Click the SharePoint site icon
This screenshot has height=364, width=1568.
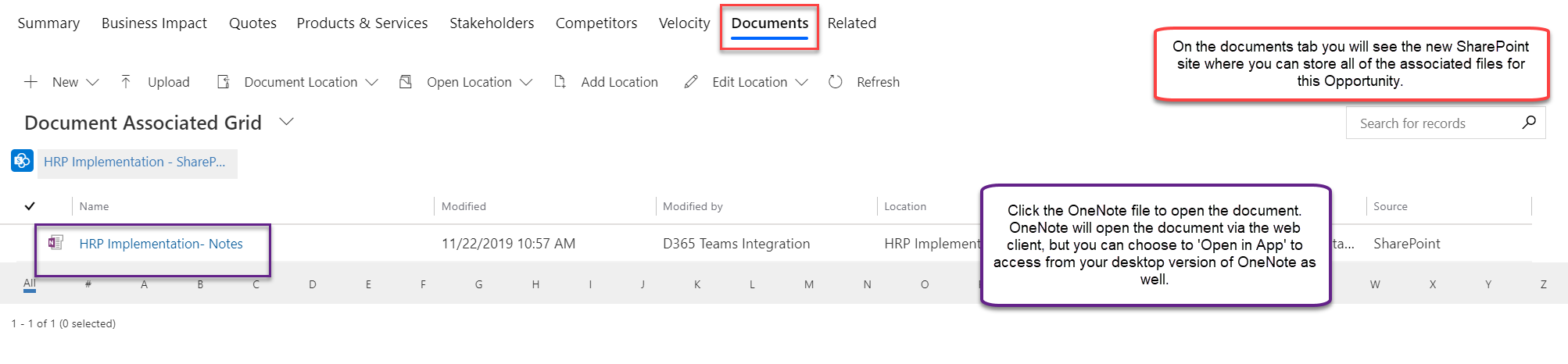click(22, 161)
